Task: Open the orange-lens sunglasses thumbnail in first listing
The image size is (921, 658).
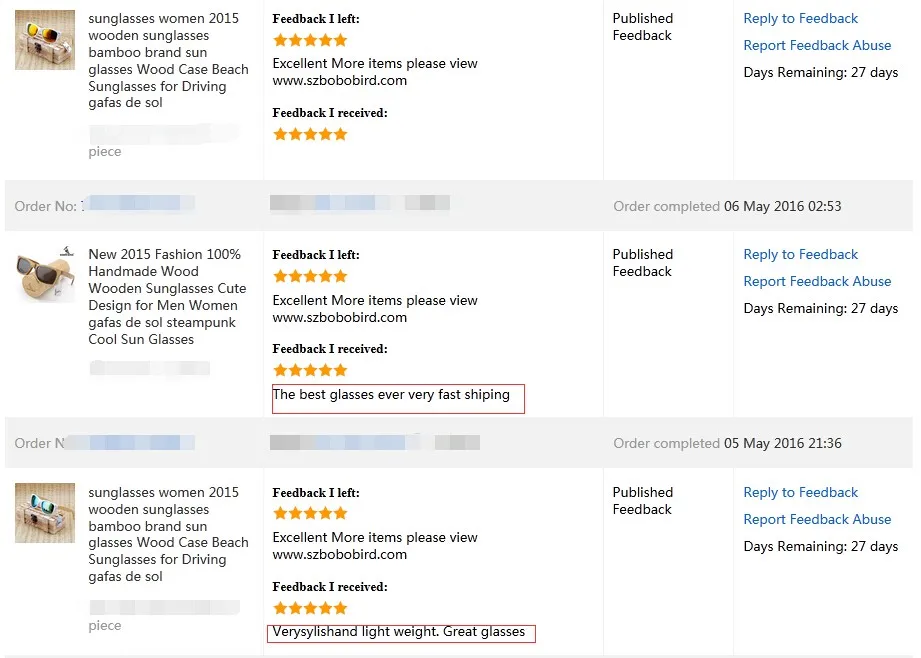Action: tap(45, 40)
